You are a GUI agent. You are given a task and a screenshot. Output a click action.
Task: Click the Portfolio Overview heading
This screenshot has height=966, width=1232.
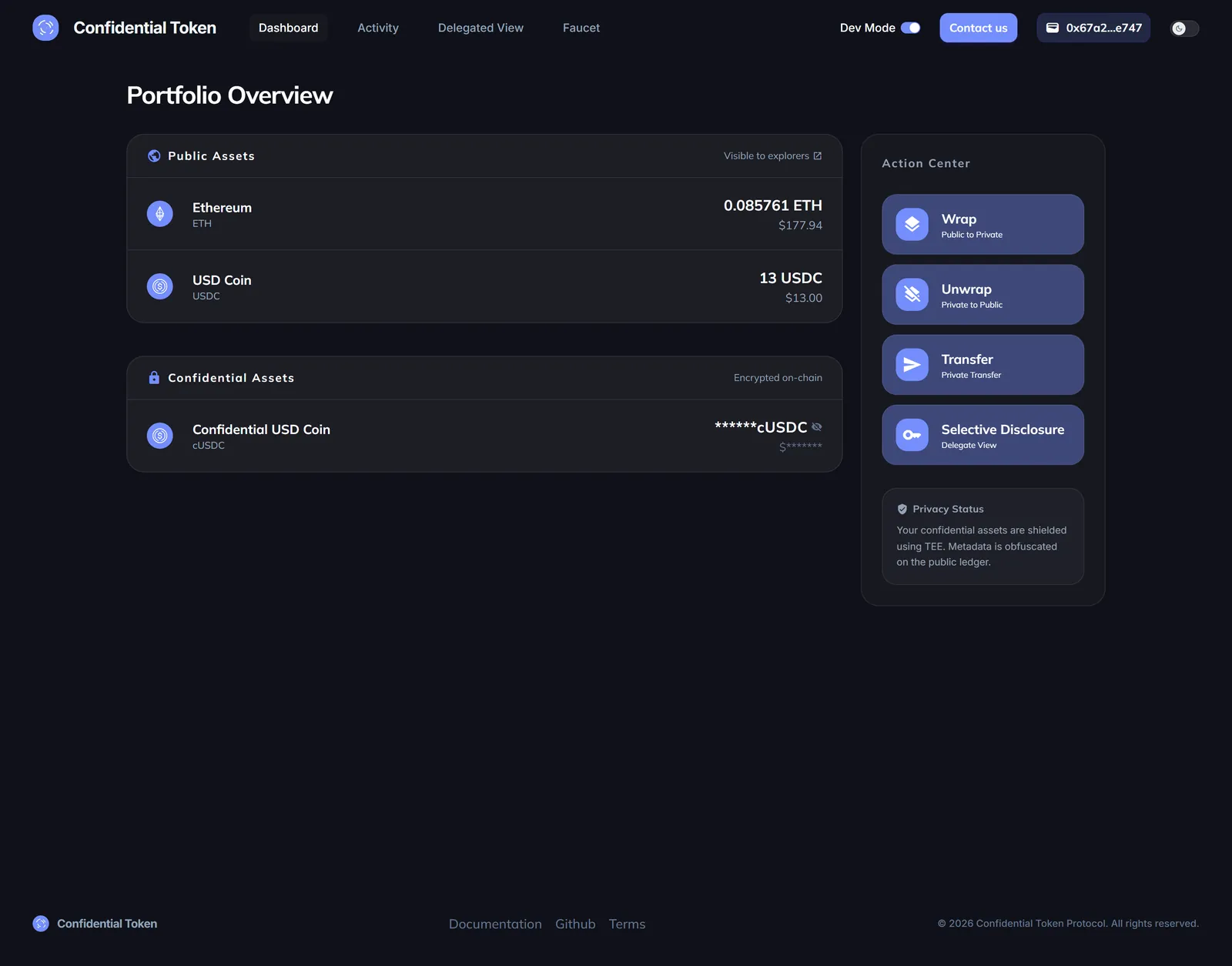[x=229, y=95]
